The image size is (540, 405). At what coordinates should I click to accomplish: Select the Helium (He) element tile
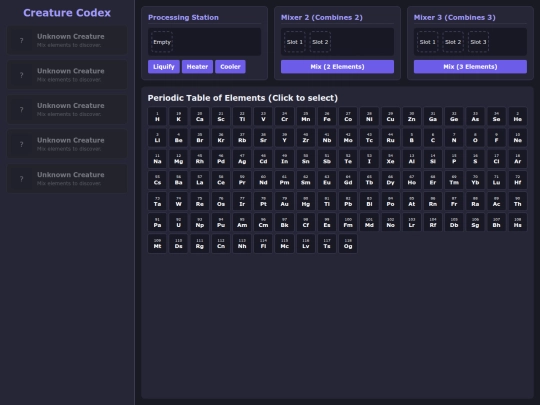pyautogui.click(x=518, y=116)
